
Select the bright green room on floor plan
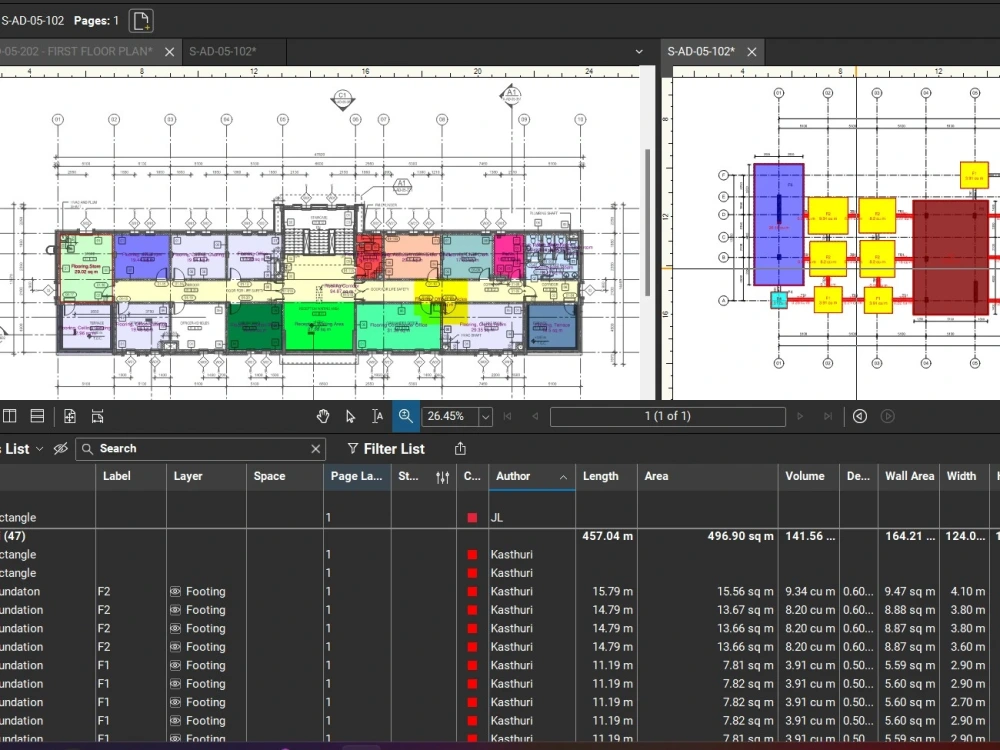point(319,326)
